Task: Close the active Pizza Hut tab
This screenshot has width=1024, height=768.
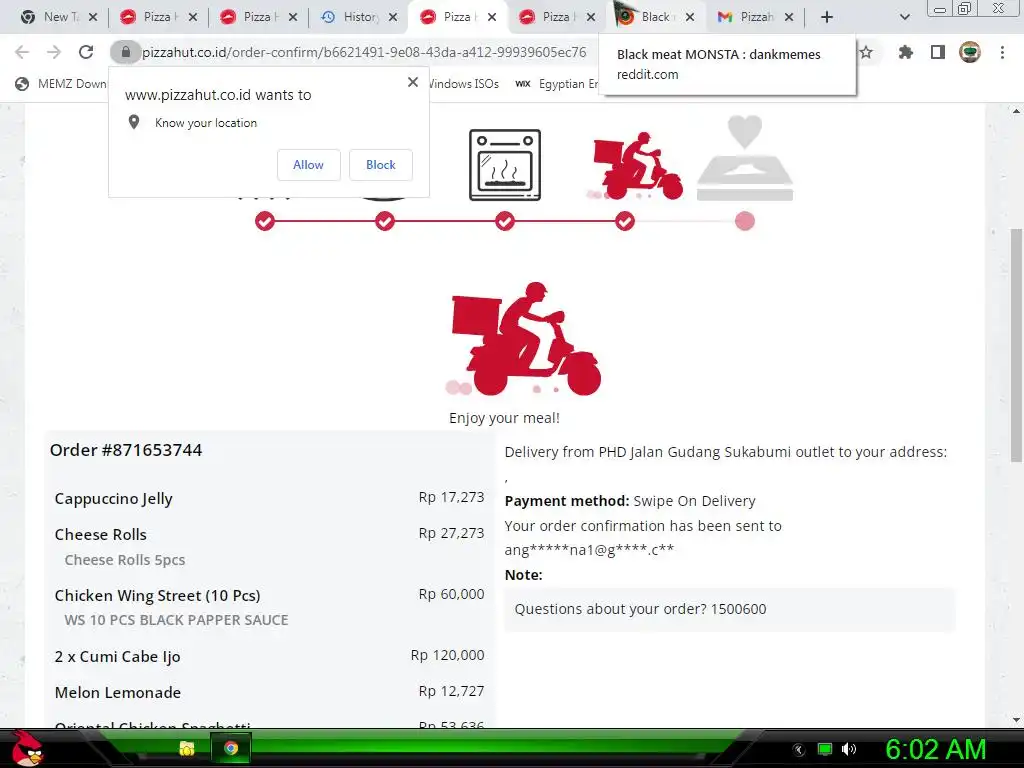Action: 492,18
